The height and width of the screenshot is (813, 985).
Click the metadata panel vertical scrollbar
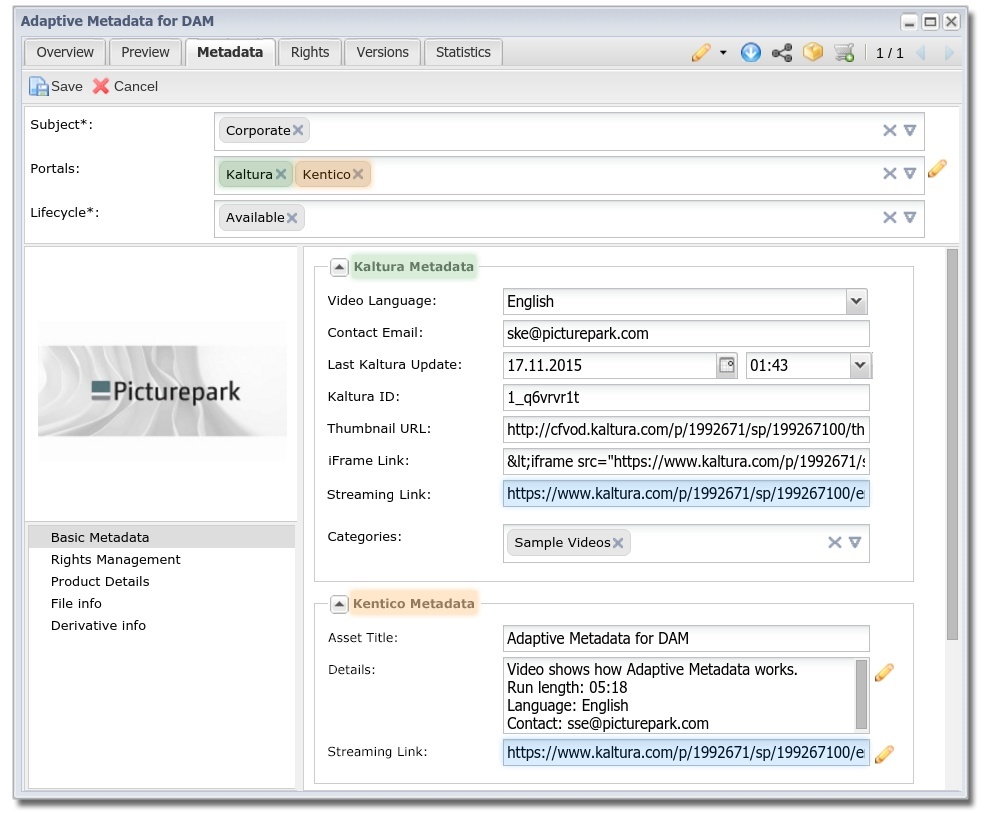(x=952, y=444)
